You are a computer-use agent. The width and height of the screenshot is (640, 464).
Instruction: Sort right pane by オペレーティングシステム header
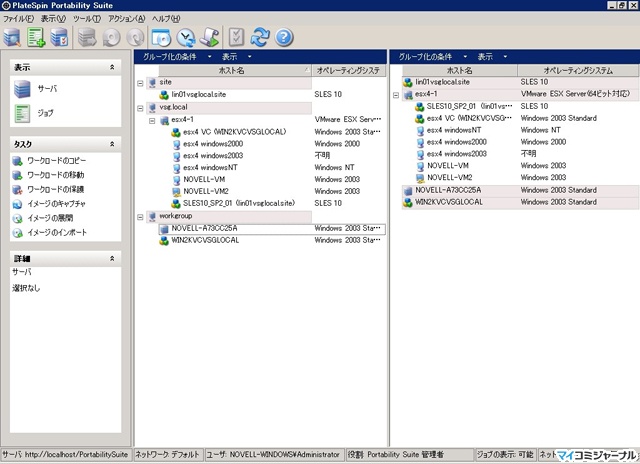(578, 70)
